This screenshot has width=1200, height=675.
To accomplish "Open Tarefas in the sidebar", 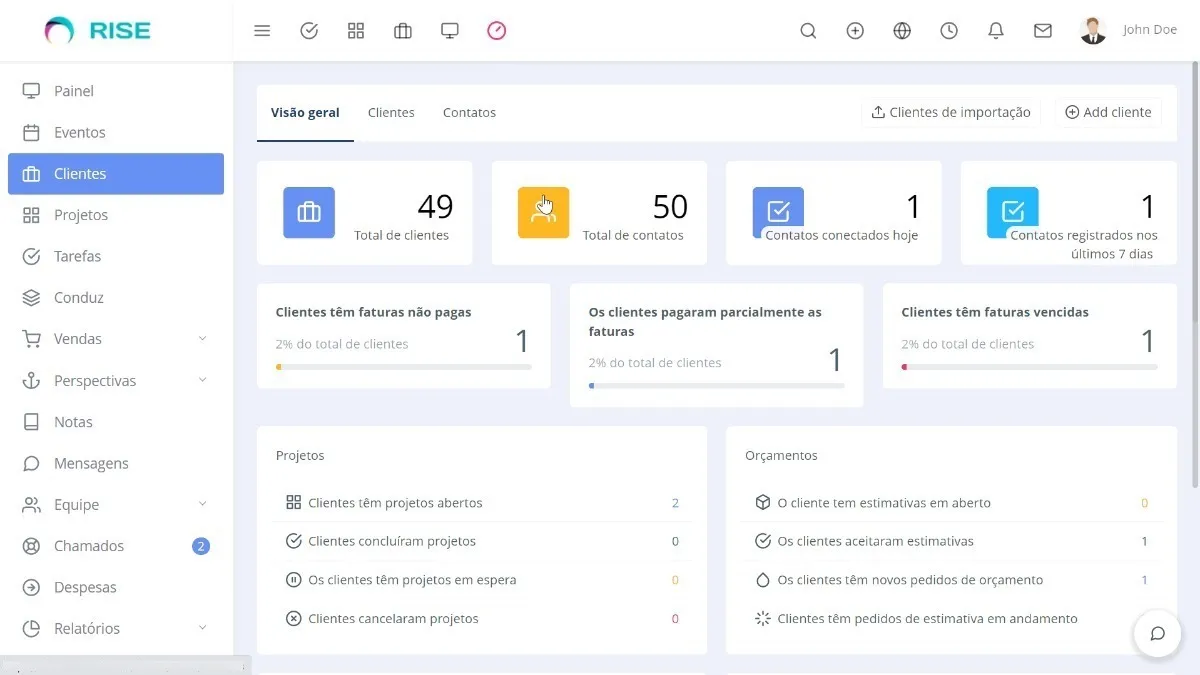I will click(x=116, y=256).
